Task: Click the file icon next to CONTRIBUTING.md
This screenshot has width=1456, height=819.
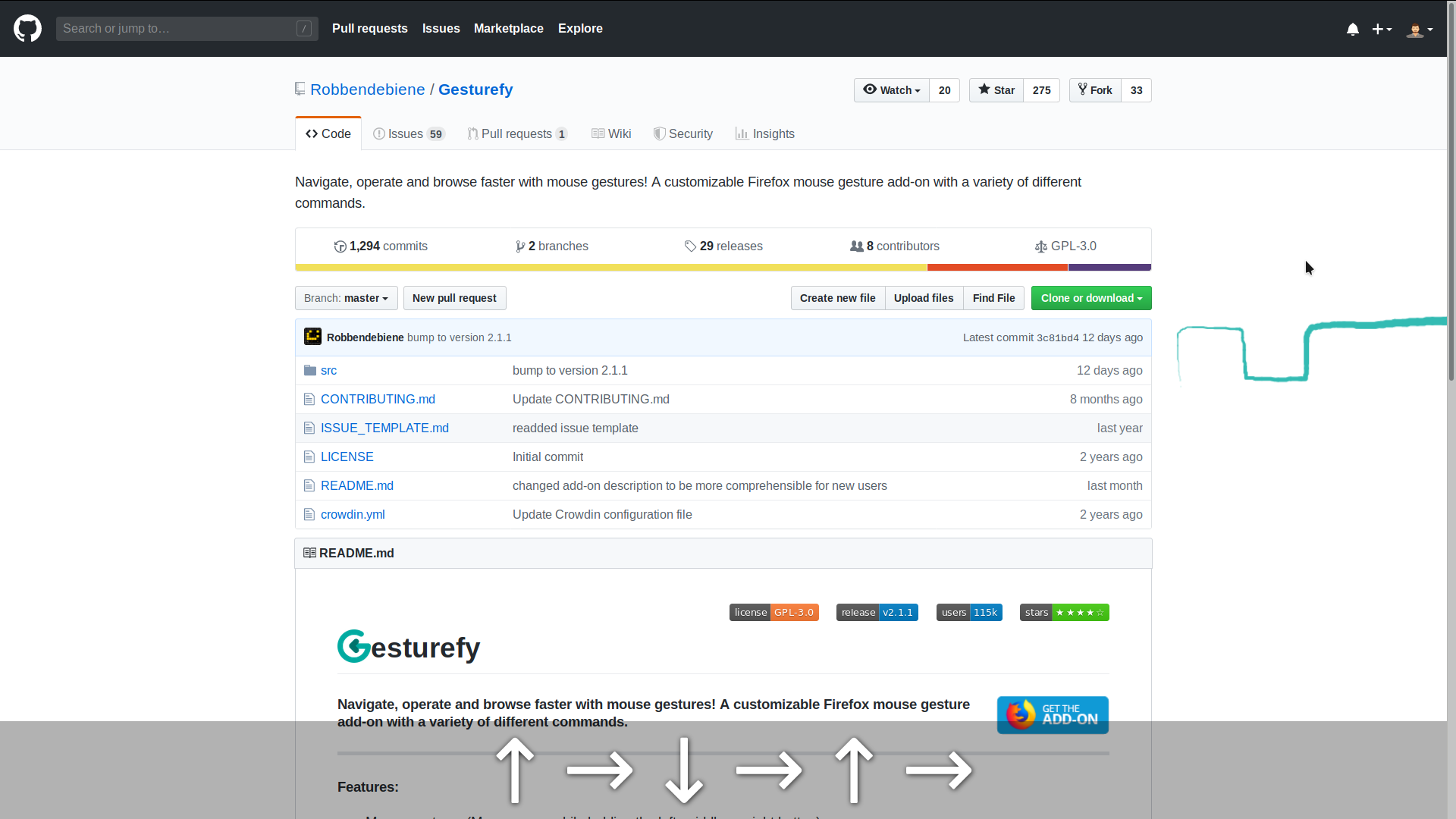Action: click(309, 399)
